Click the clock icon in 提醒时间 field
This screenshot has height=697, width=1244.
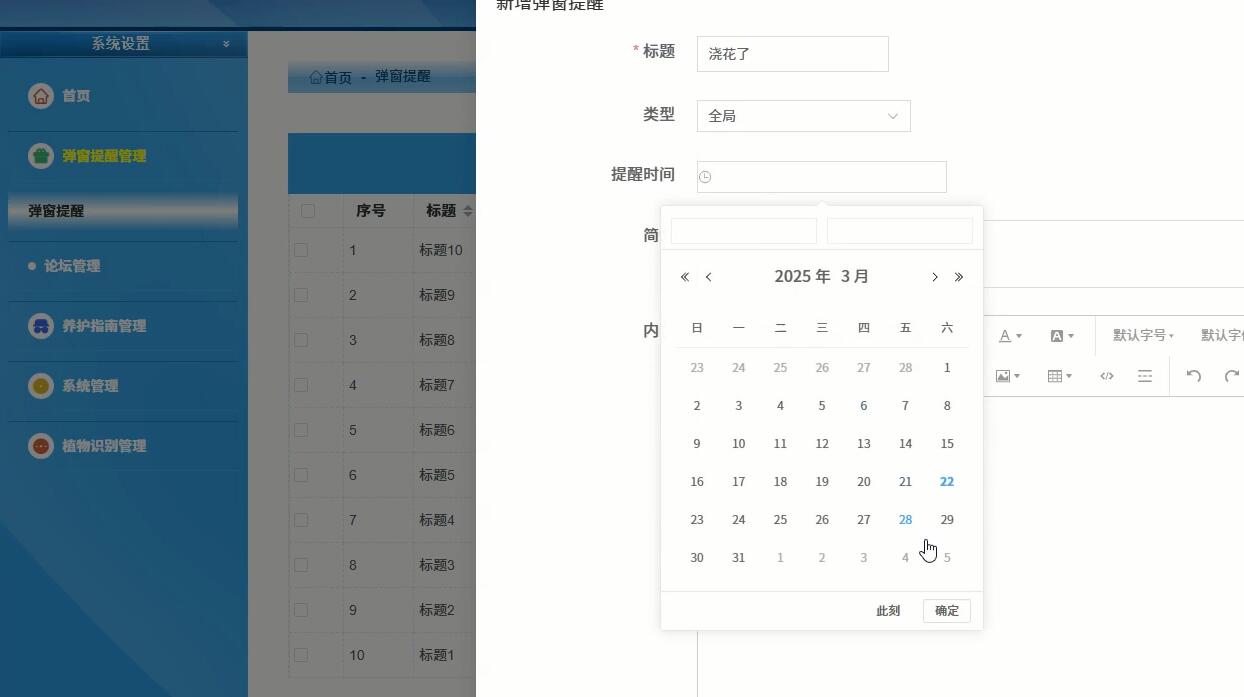(704, 176)
